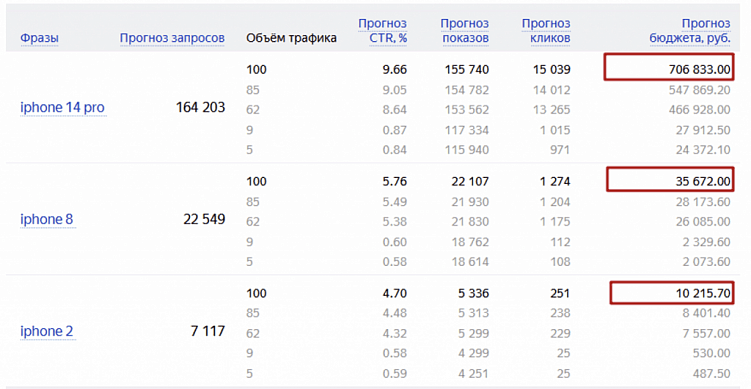The width and height of the screenshot is (751, 389).
Task: Click the budget value 487.50
Action: 711,374
